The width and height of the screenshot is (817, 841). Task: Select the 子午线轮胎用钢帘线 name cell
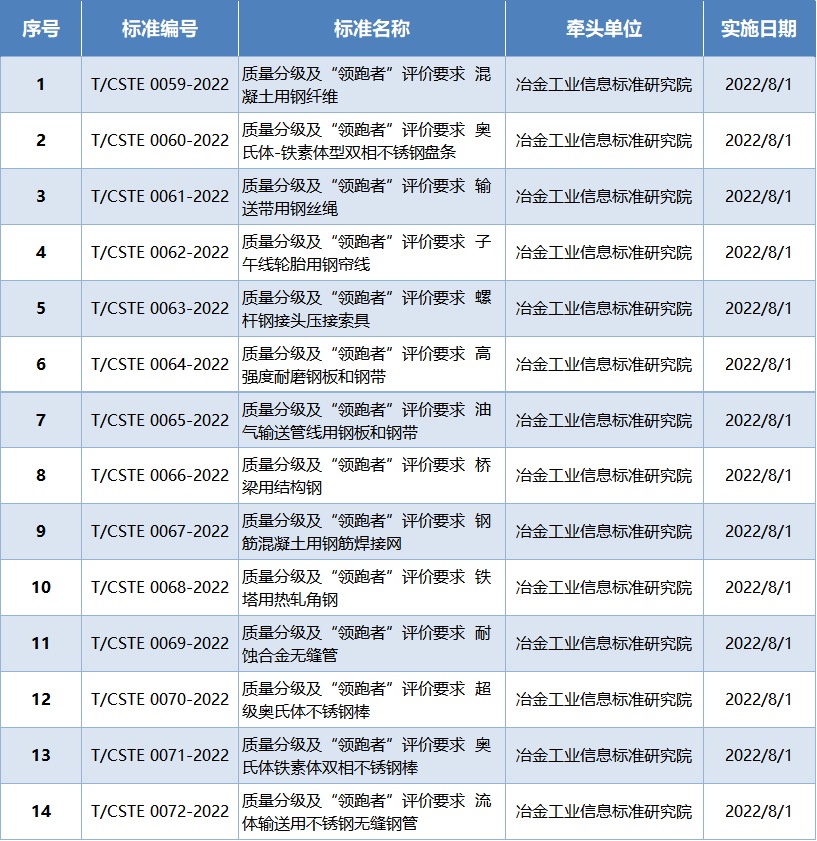(372, 253)
